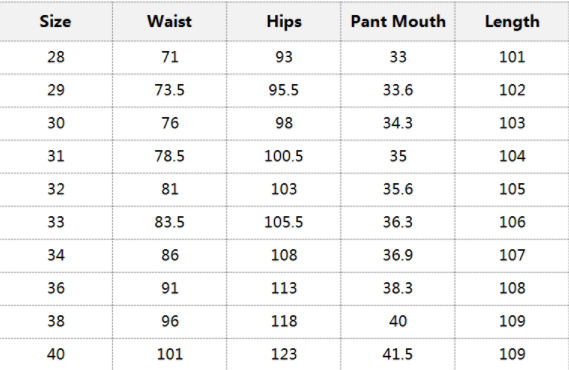Screen dimensions: 569x370
Task: Select hips value 118
Action: click(x=284, y=321)
